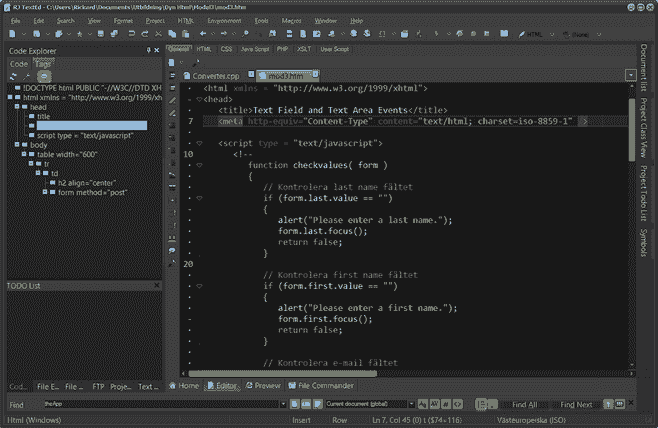Click the editor vertical scrollbar thumb
Viewport: 658px width, 428px height.
pyautogui.click(x=632, y=130)
